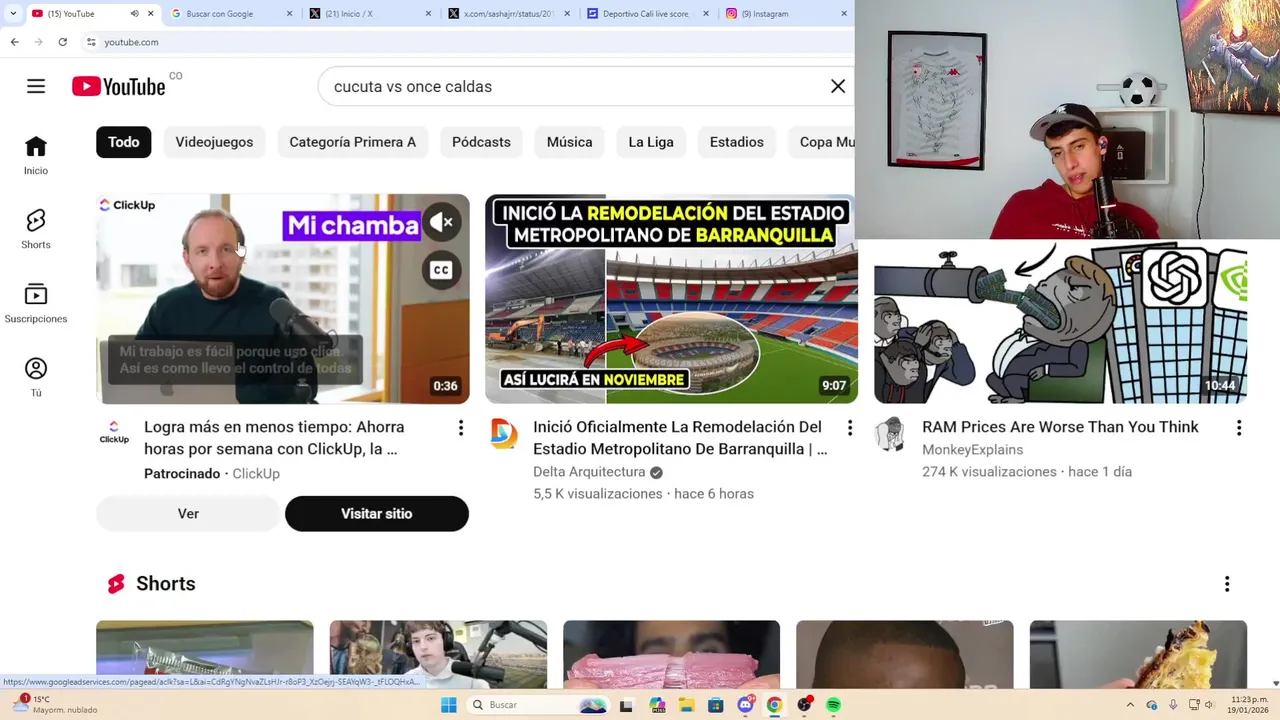This screenshot has width=1280, height=720.
Task: Open Remodelación Estadio Metropolitano video title
Action: pos(680,438)
